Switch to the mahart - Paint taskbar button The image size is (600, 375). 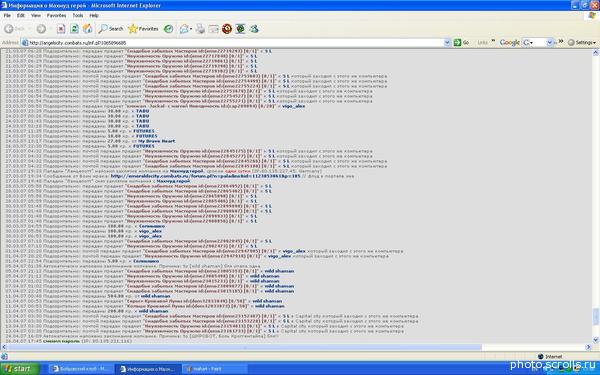[x=214, y=369]
